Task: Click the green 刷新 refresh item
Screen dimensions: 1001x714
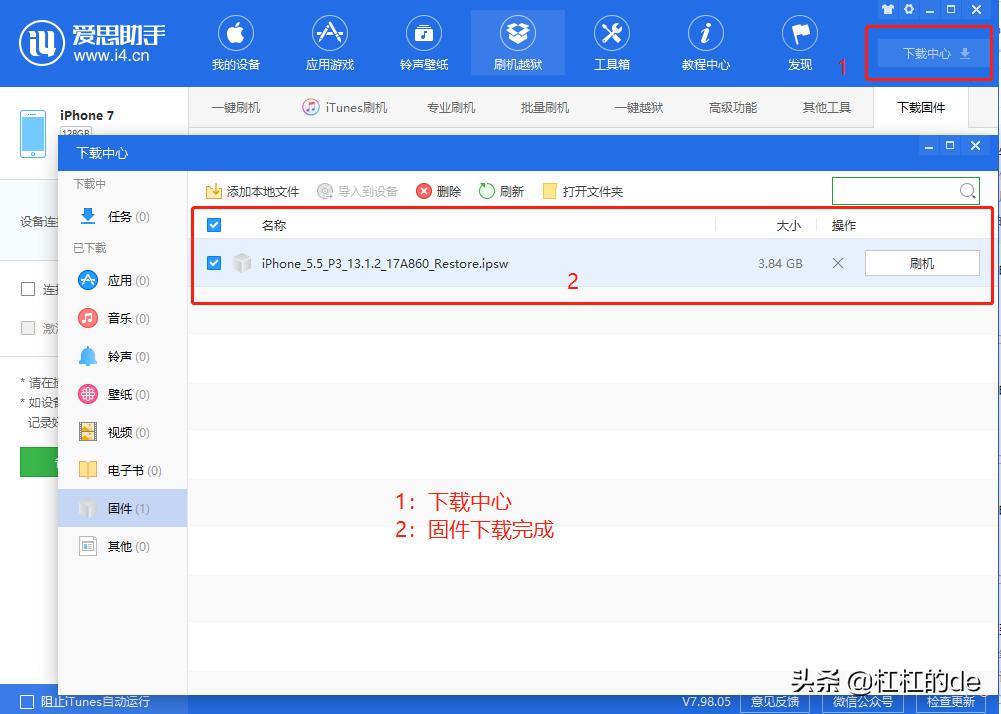Action: point(502,191)
